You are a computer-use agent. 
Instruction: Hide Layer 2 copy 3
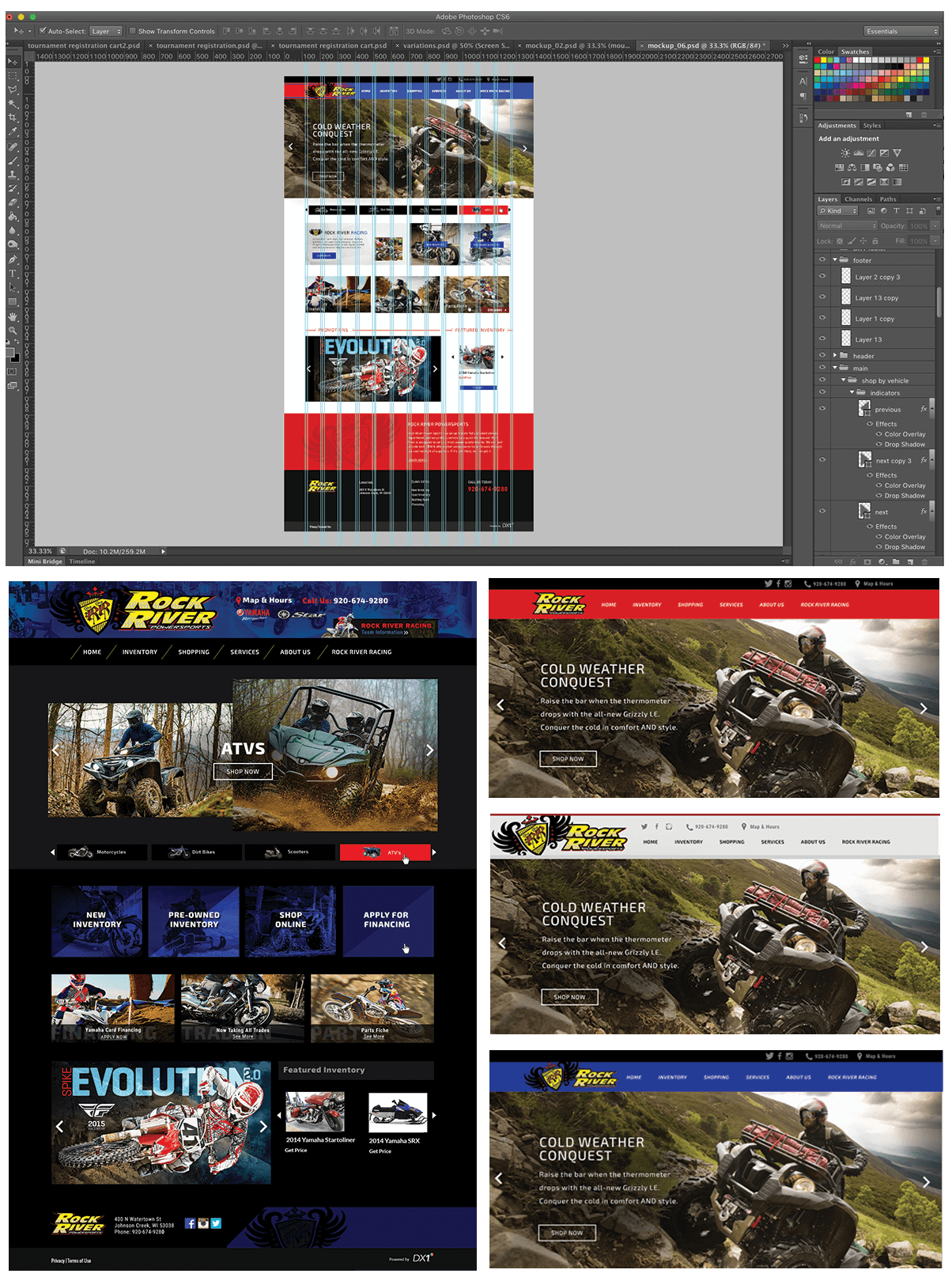pyautogui.click(x=822, y=277)
